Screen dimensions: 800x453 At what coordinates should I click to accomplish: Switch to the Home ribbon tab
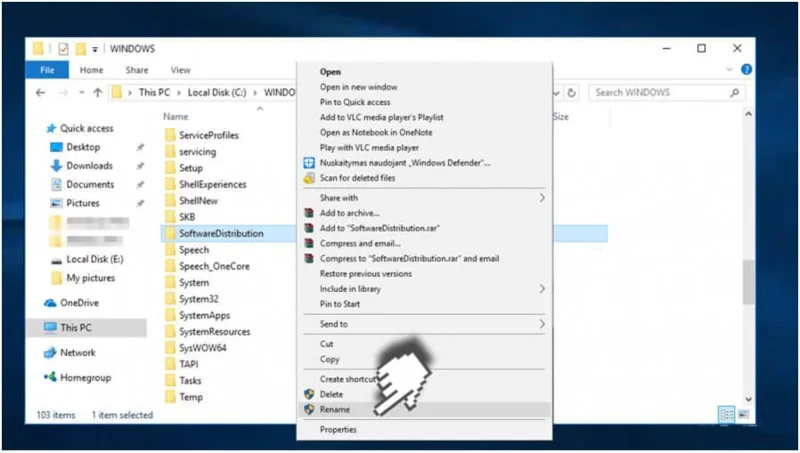(x=91, y=70)
